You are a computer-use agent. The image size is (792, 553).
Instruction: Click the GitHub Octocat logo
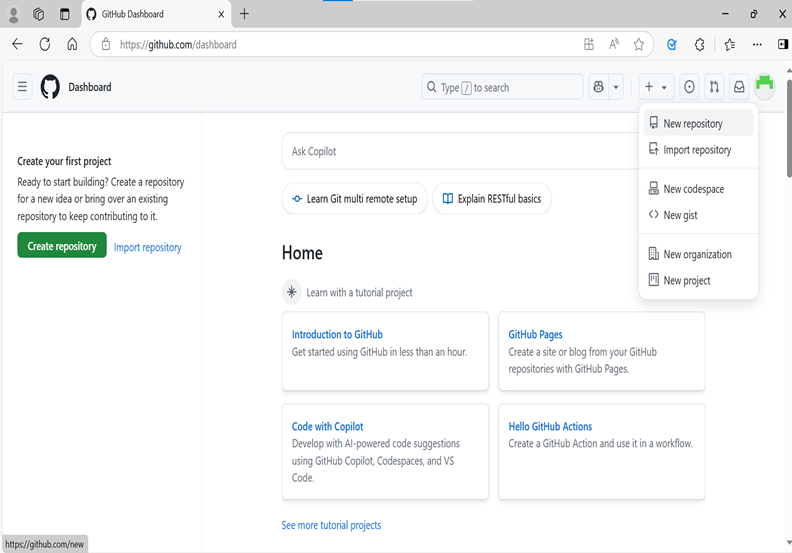coord(50,87)
